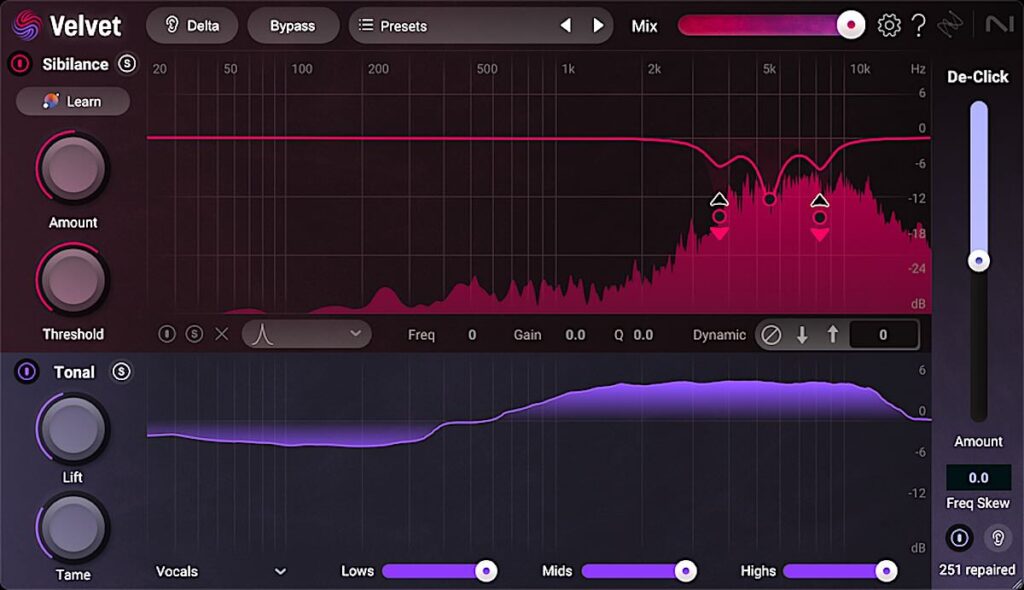The width and height of the screenshot is (1024, 590).
Task: Set dynamic mode to upward arrow
Action: click(832, 335)
